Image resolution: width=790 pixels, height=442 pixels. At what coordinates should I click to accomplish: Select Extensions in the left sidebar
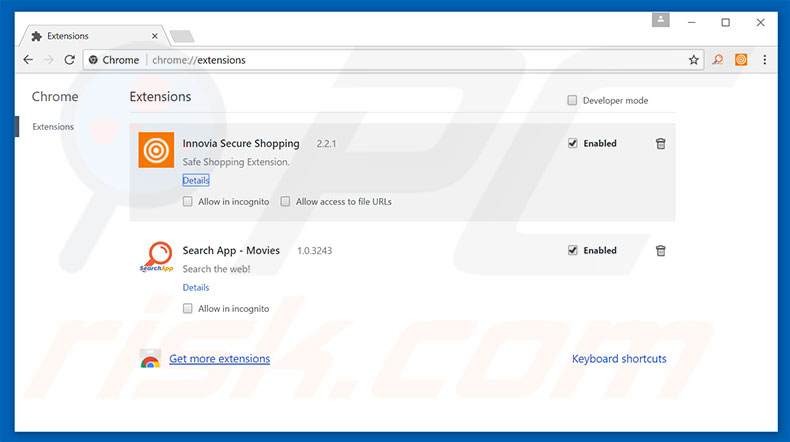click(x=53, y=127)
